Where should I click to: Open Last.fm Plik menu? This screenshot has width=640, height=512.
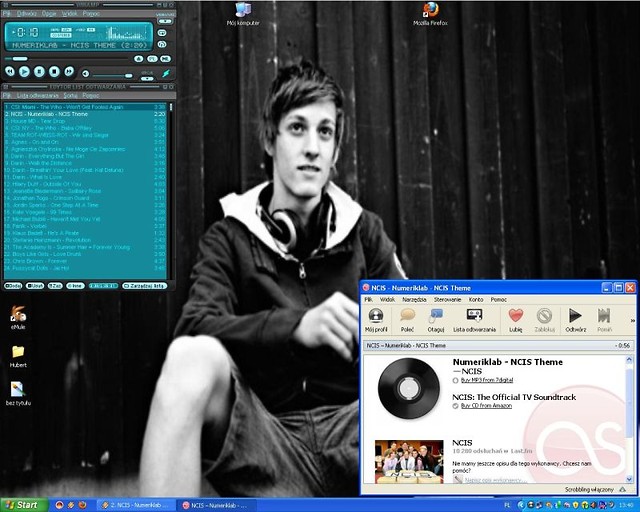pos(368,300)
